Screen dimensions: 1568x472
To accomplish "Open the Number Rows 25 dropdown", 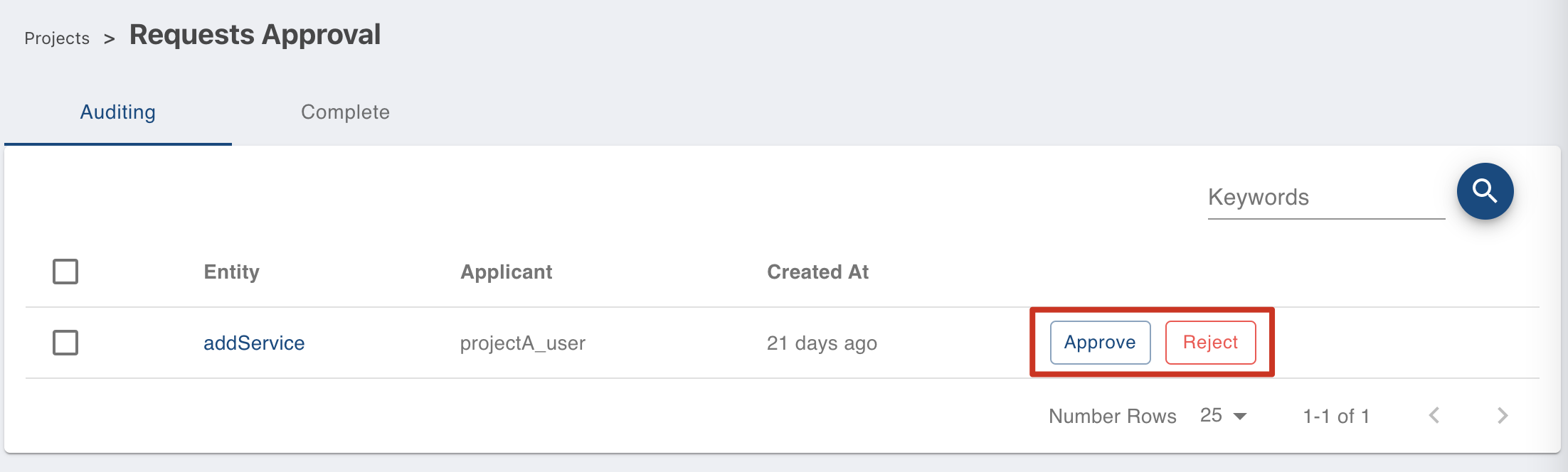I will [1224, 416].
